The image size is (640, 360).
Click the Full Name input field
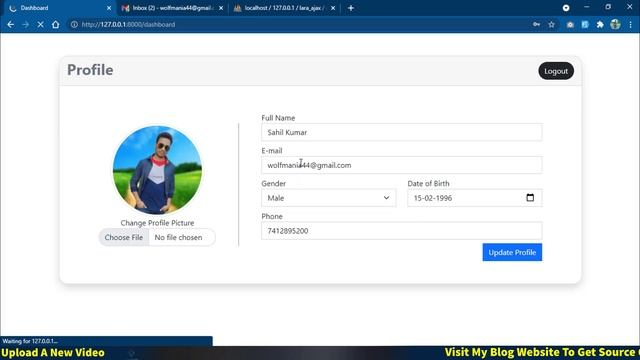(402, 132)
